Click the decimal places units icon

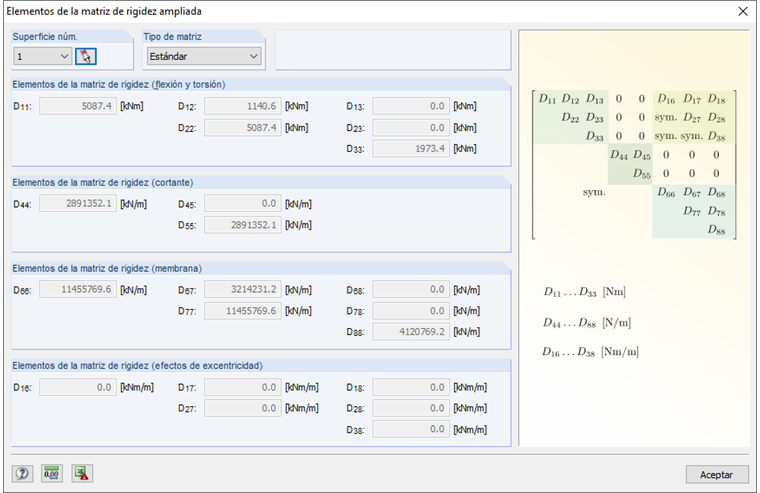(x=52, y=473)
